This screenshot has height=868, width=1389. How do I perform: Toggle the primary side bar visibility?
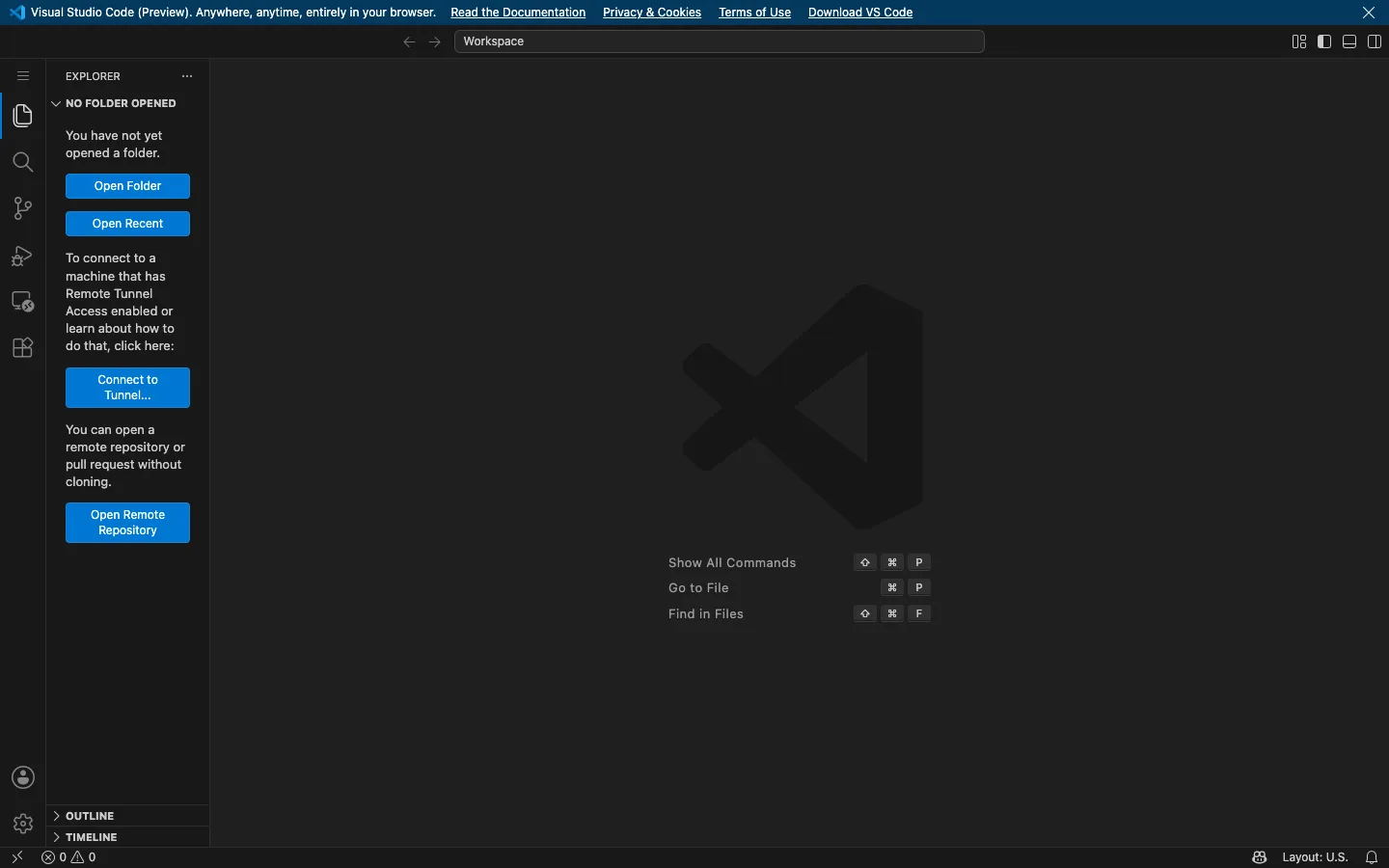click(x=1325, y=41)
